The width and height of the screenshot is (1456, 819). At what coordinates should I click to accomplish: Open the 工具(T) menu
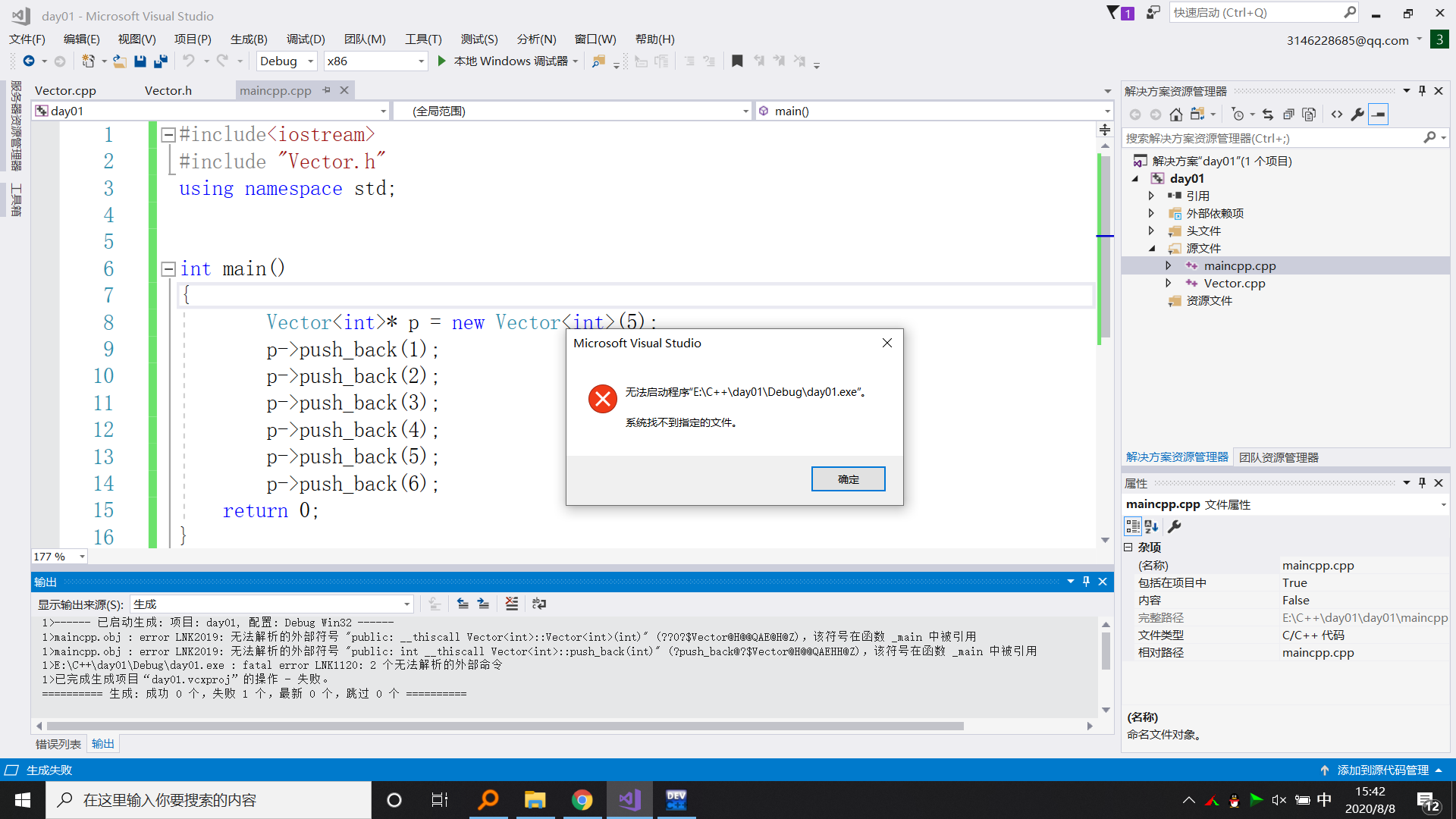tap(423, 39)
